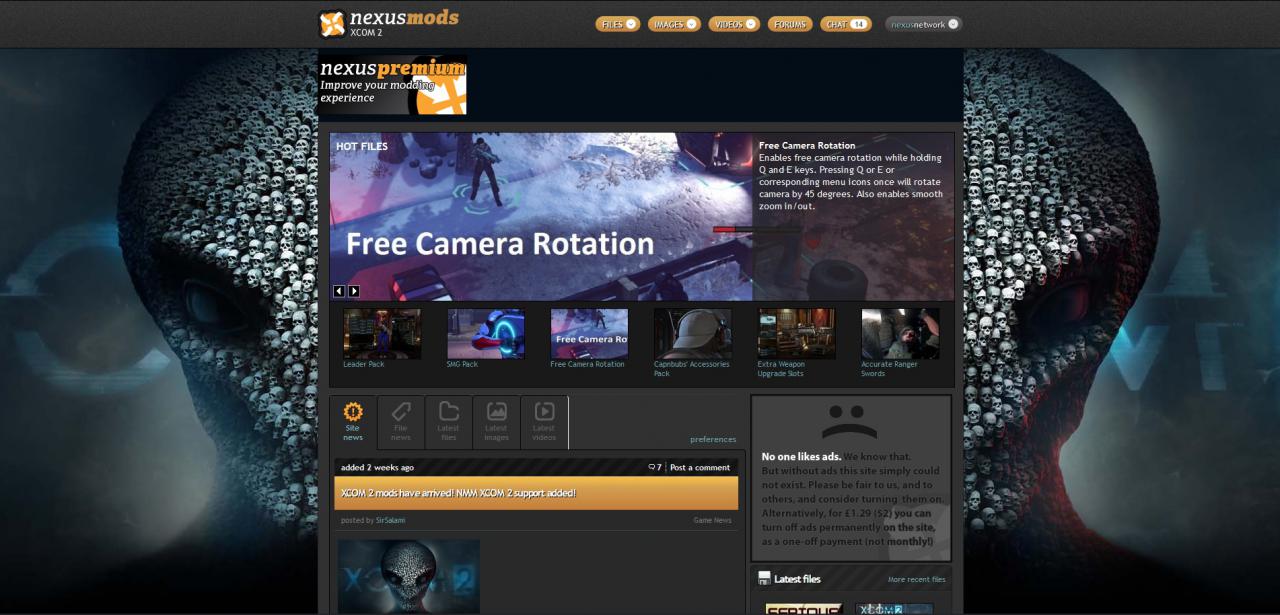Screen dimensions: 1280x615
Task: Click the nexus premium banner
Action: point(392,85)
